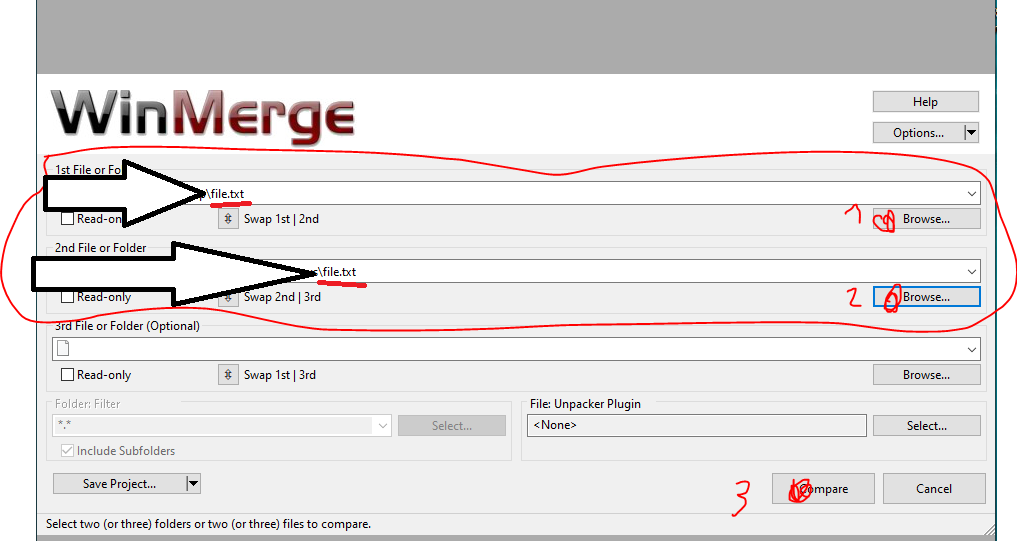Screen dimensions: 1017x541
Task: Click the Swap 1st | 3rd icon
Action: [x=228, y=374]
